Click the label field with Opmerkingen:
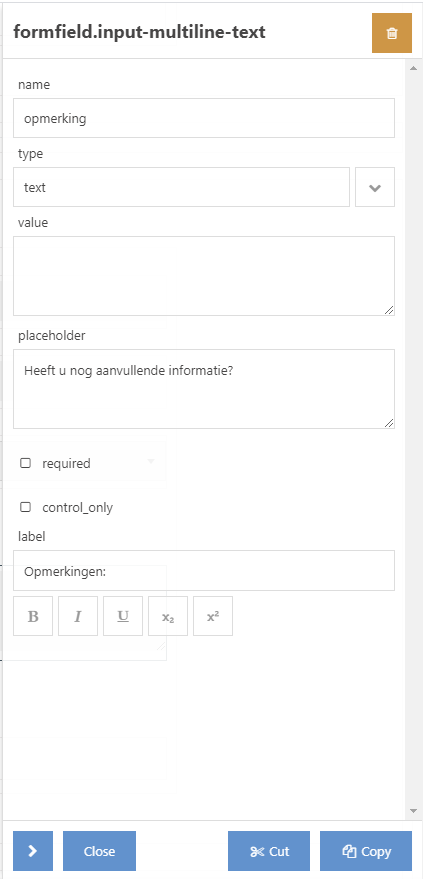 pyautogui.click(x=204, y=571)
